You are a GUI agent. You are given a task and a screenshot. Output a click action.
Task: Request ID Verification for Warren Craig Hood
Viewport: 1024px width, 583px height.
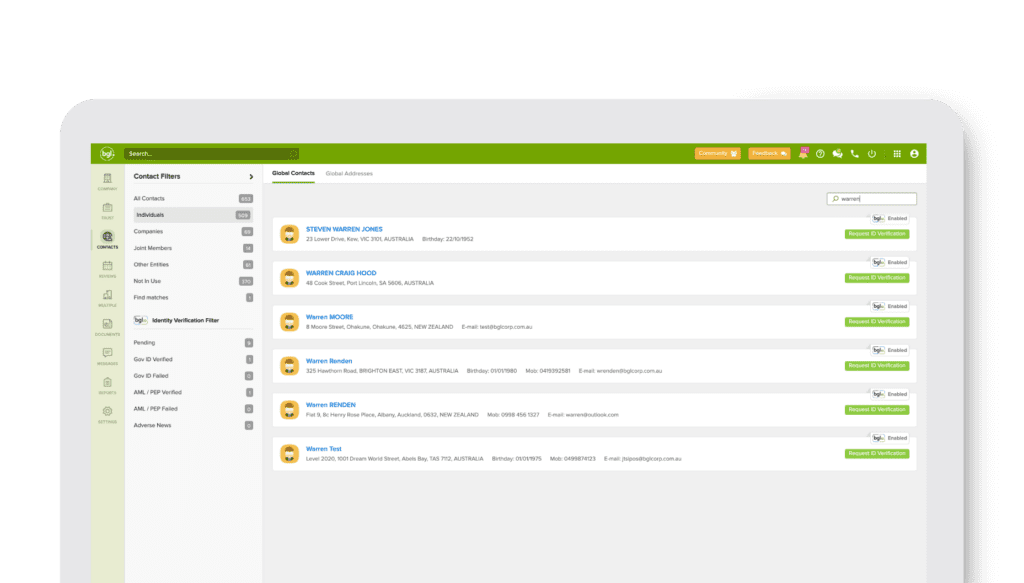(x=877, y=277)
